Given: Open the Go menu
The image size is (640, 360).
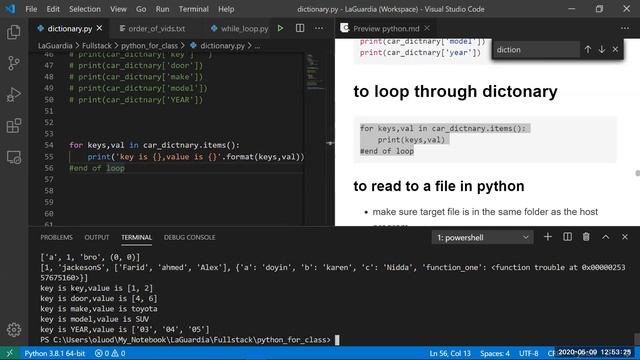Looking at the screenshot, I should [x=141, y=9].
